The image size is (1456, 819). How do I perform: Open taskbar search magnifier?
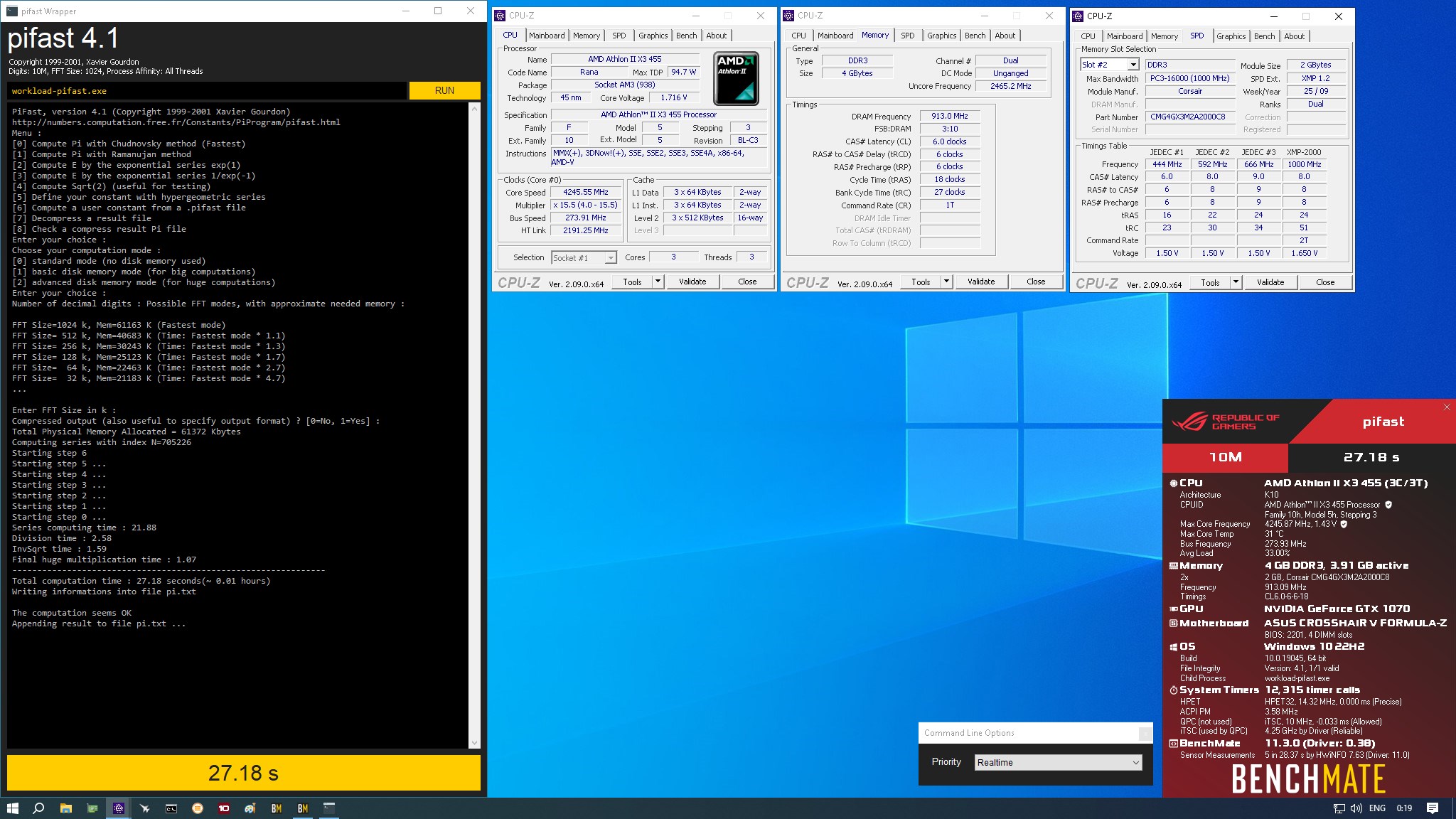tap(39, 808)
